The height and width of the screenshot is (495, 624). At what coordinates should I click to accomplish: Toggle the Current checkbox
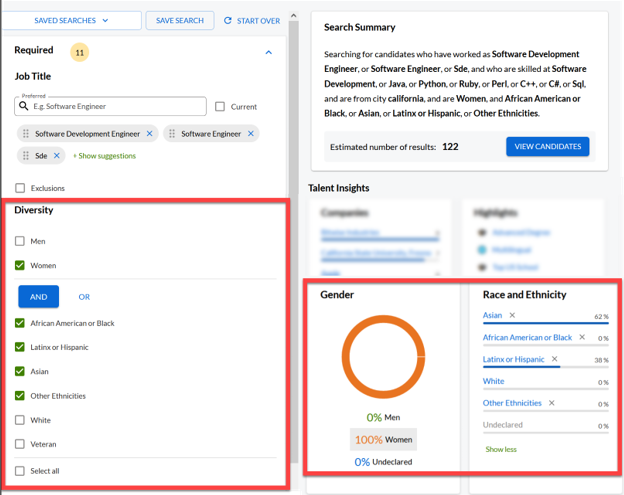[x=220, y=107]
